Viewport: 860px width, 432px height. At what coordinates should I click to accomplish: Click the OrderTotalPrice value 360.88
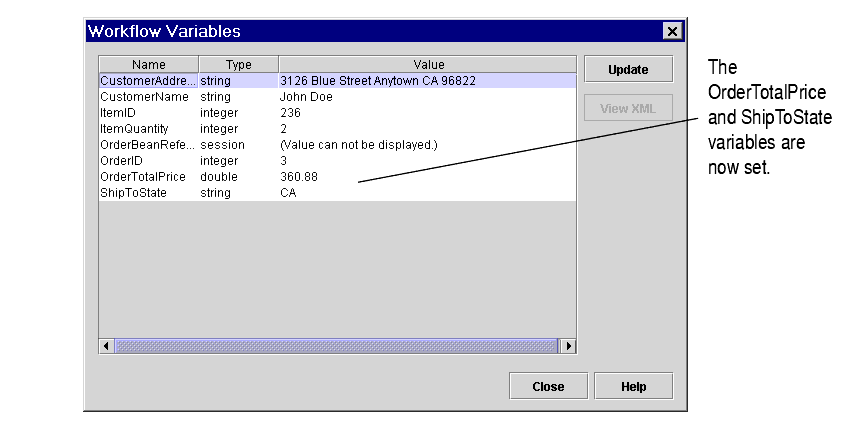299,177
